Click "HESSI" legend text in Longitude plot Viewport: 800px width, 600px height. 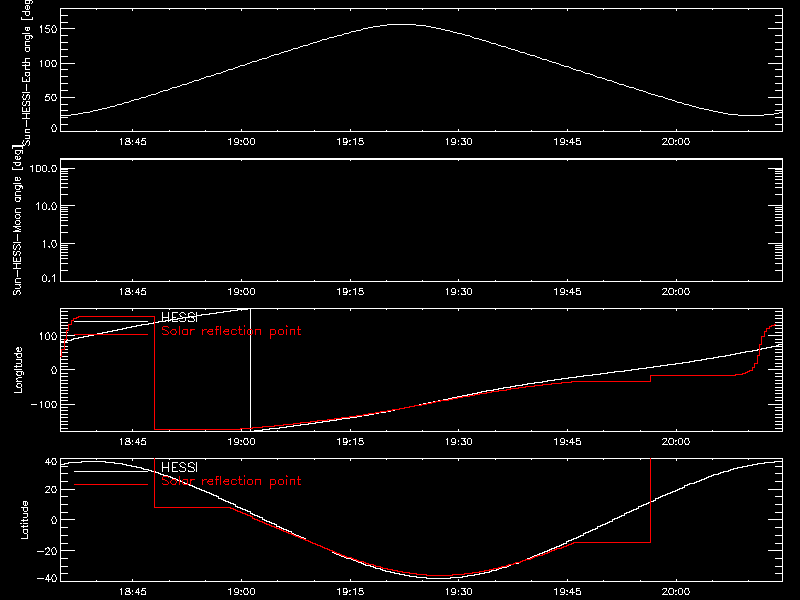tap(179, 317)
